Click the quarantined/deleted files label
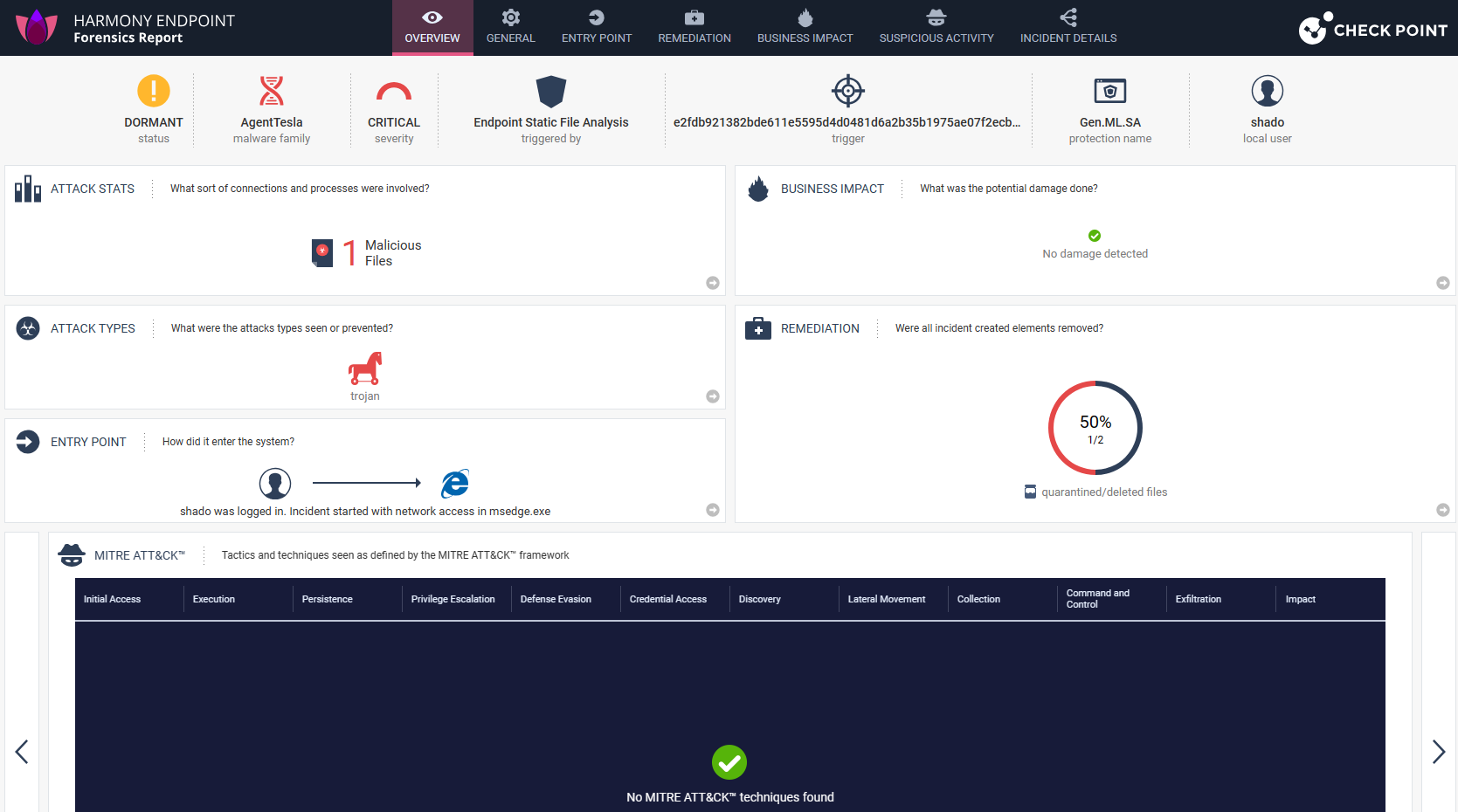 click(1104, 492)
